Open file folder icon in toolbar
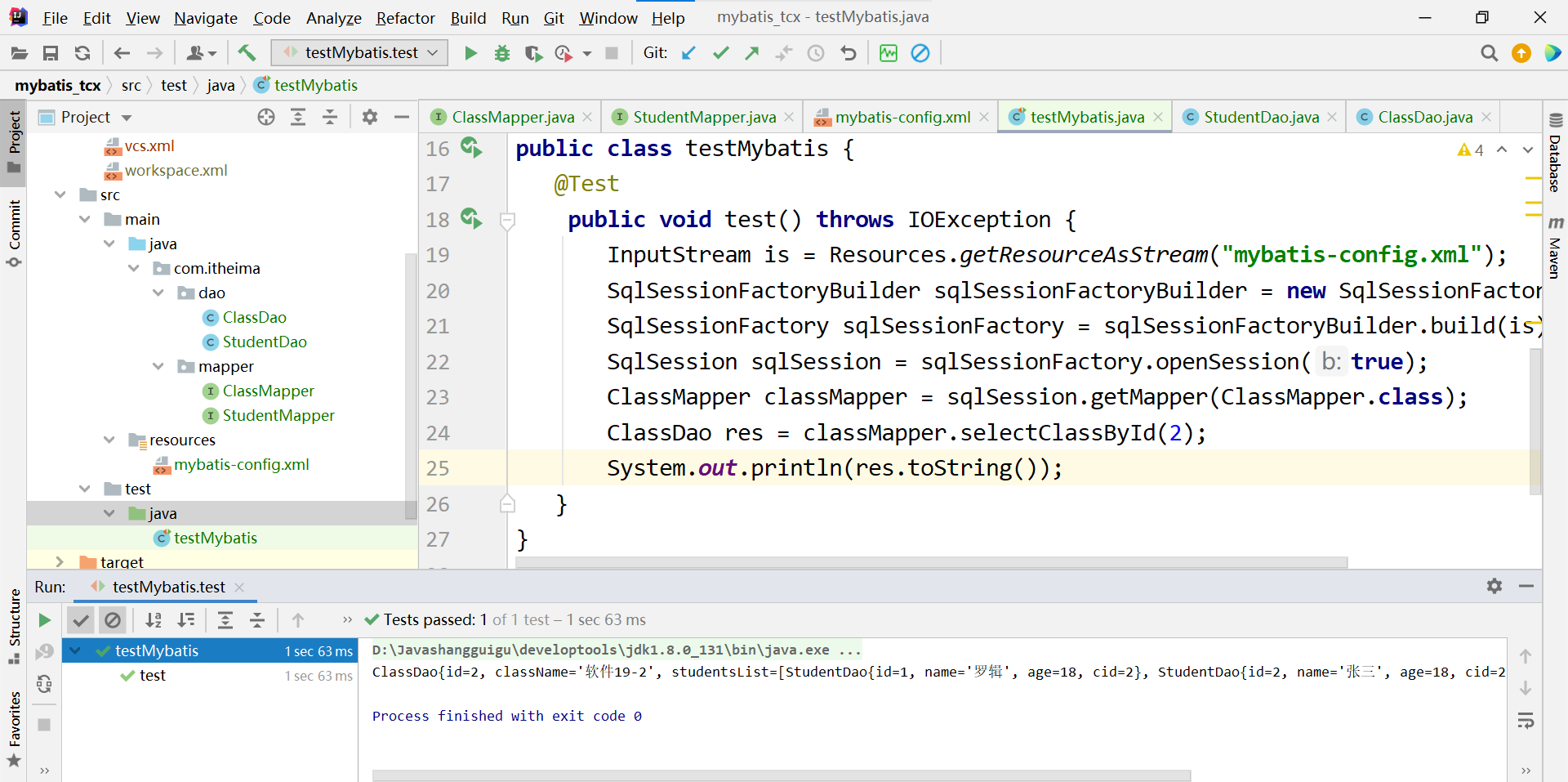The width and height of the screenshot is (1568, 782). 20,53
